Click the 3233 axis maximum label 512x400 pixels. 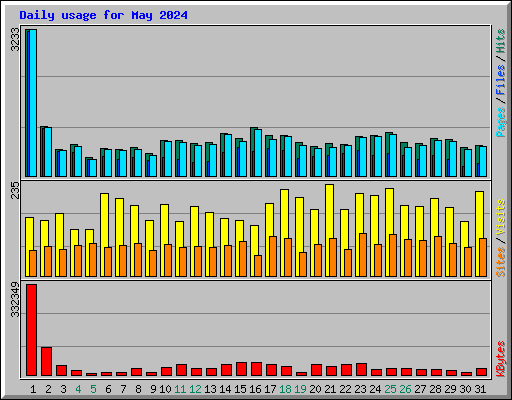[15, 39]
